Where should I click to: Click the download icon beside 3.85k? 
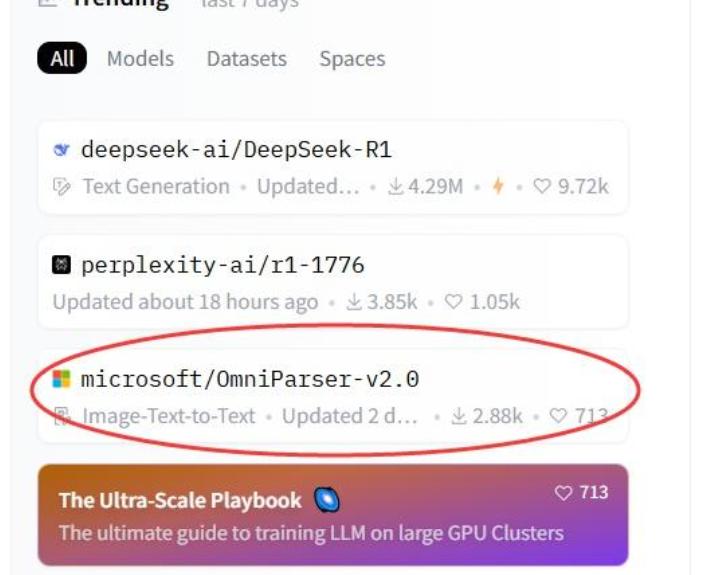tap(353, 302)
